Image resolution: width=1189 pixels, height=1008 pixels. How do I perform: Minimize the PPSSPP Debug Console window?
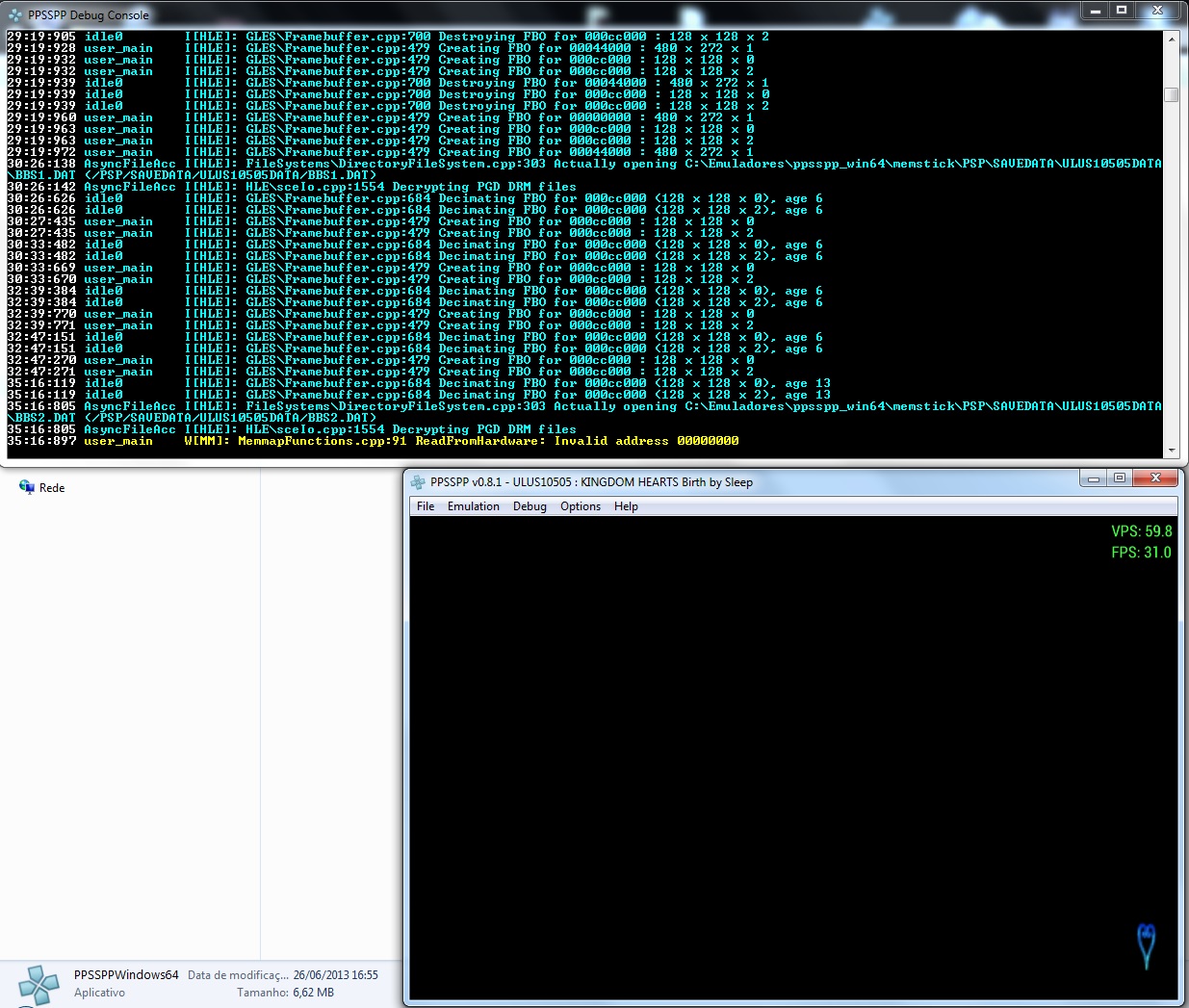[1096, 11]
